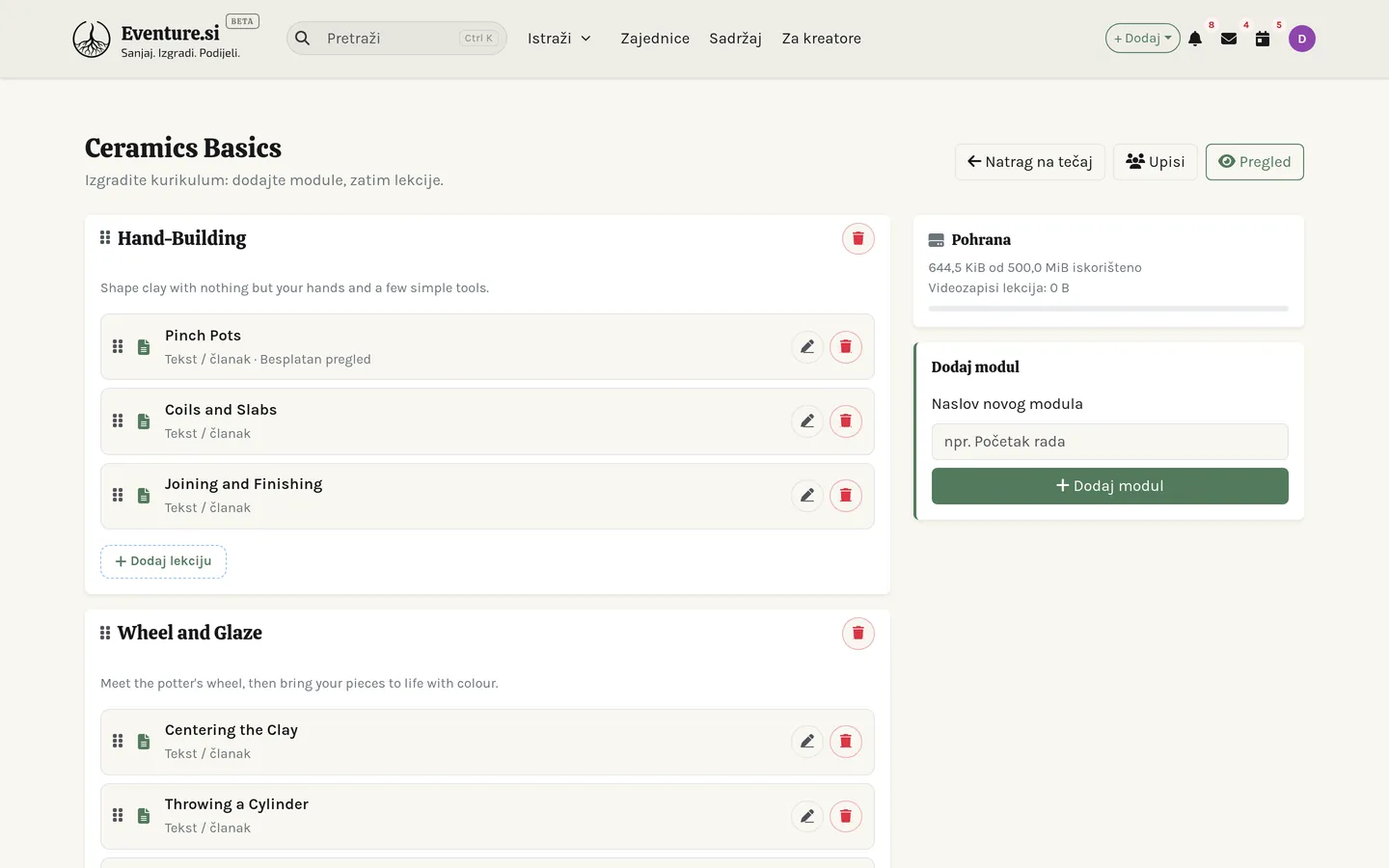This screenshot has height=868, width=1389.
Task: Delete the Joining and Finishing lesson
Action: click(846, 496)
